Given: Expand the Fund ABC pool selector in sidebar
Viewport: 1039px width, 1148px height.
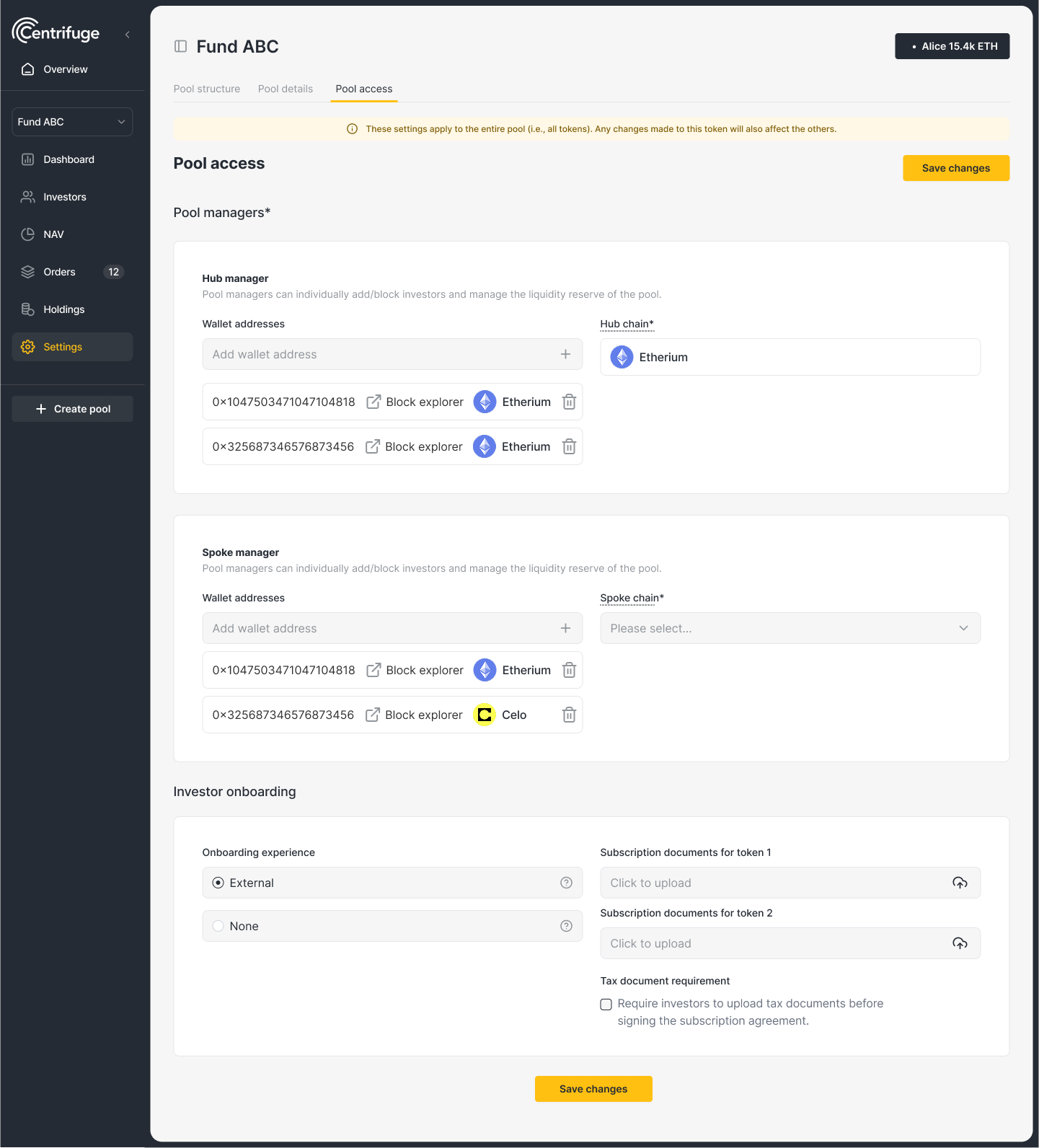Looking at the screenshot, I should coord(72,122).
